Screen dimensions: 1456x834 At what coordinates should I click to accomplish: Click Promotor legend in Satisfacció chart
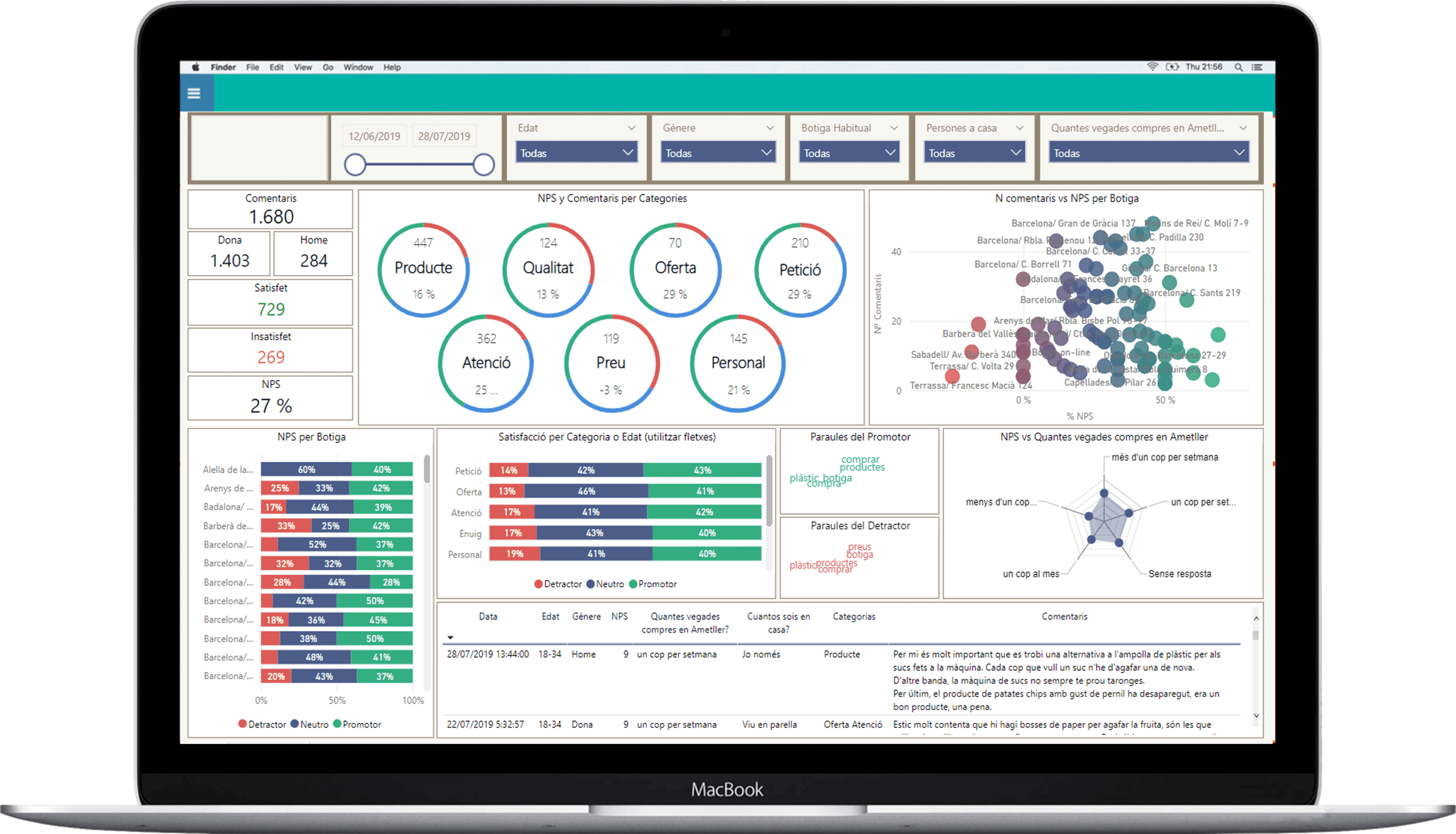(653, 584)
